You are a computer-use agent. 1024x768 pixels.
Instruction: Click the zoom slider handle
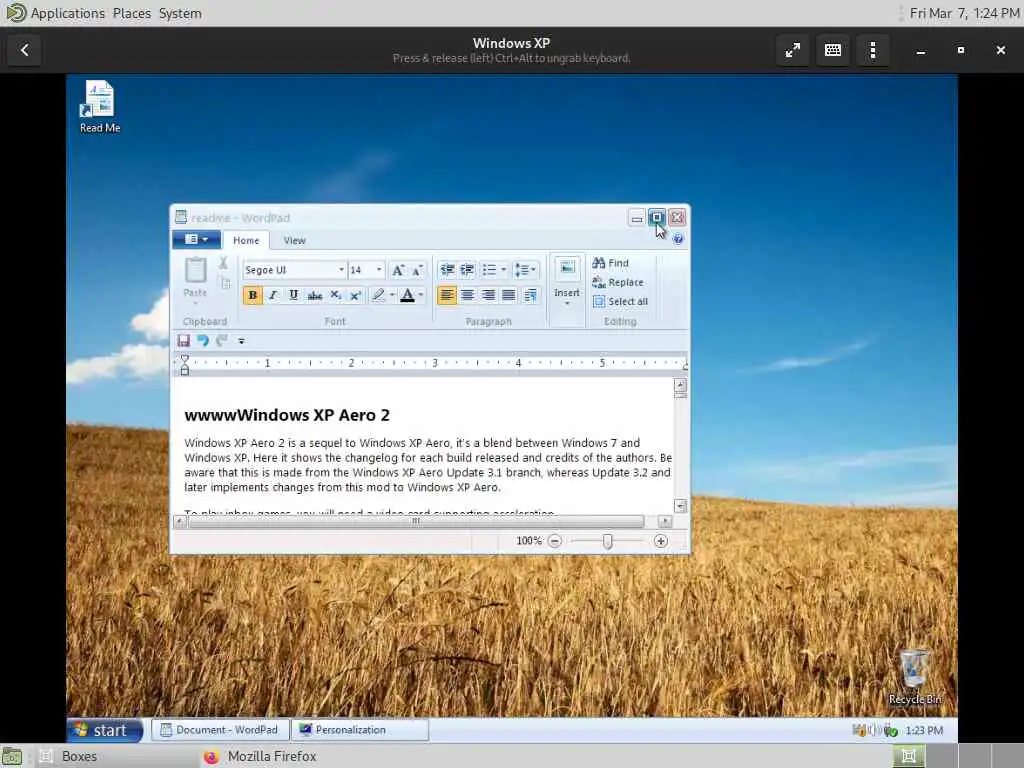[607, 541]
